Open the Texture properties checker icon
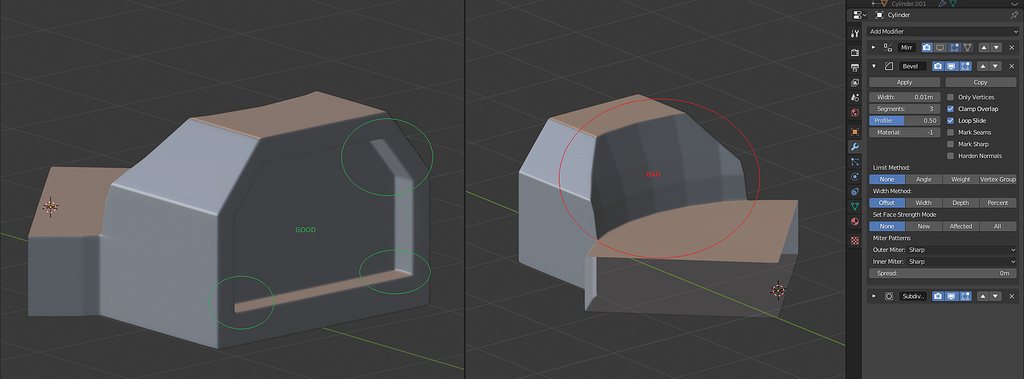 pos(855,240)
